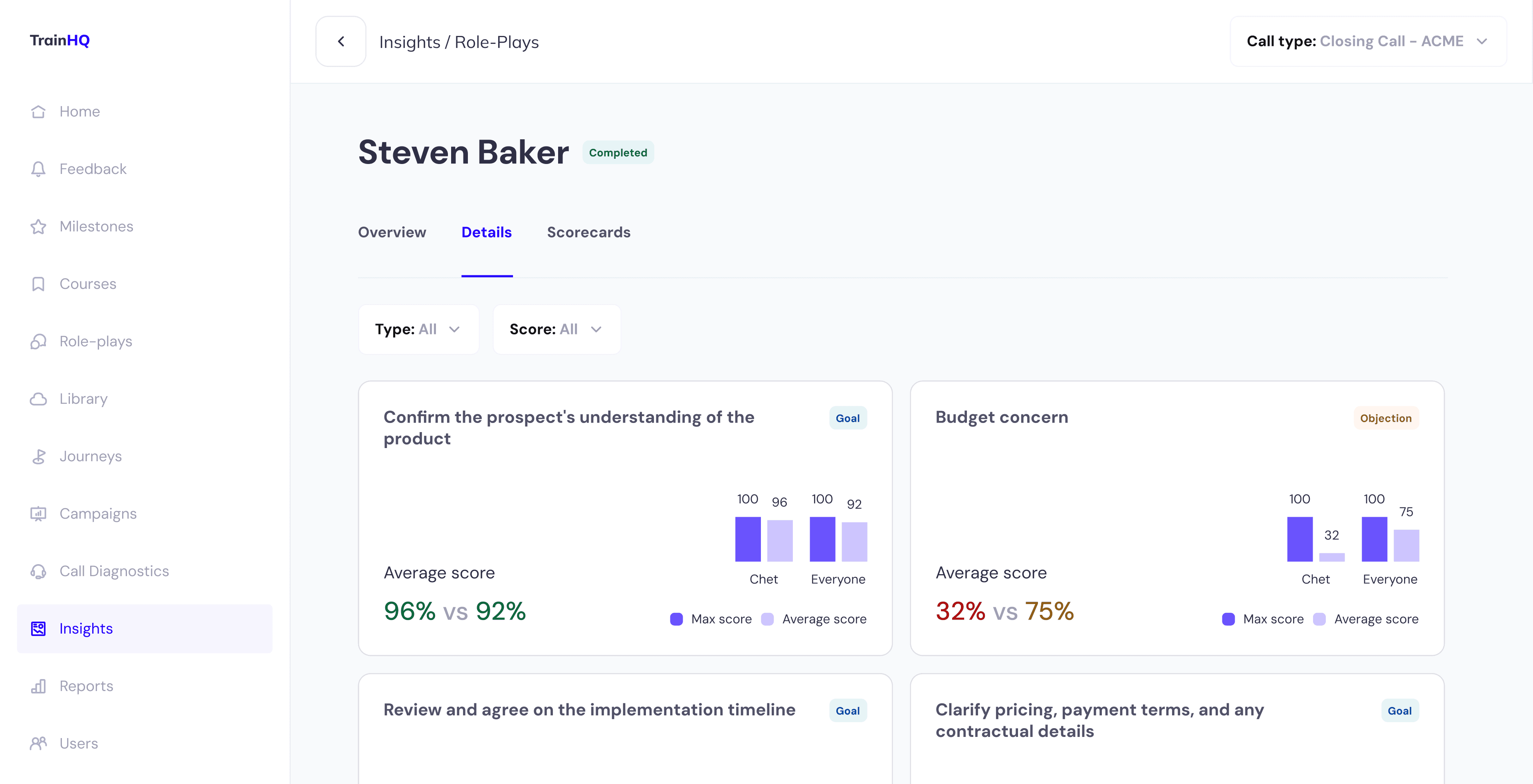Image resolution: width=1533 pixels, height=784 pixels.
Task: Open the Review implementation timeline card
Action: [589, 710]
